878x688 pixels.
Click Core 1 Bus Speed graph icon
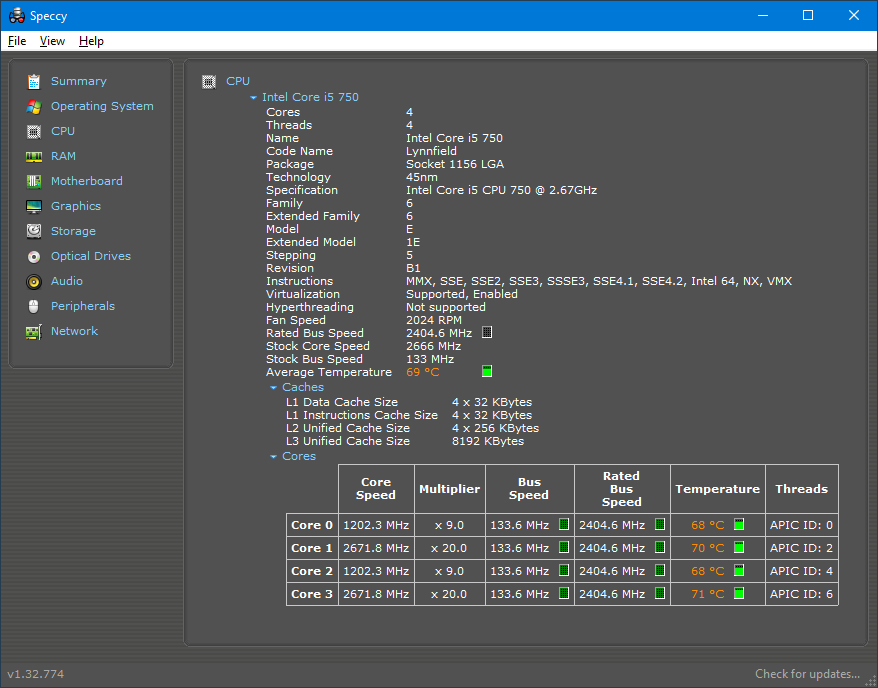pos(564,547)
